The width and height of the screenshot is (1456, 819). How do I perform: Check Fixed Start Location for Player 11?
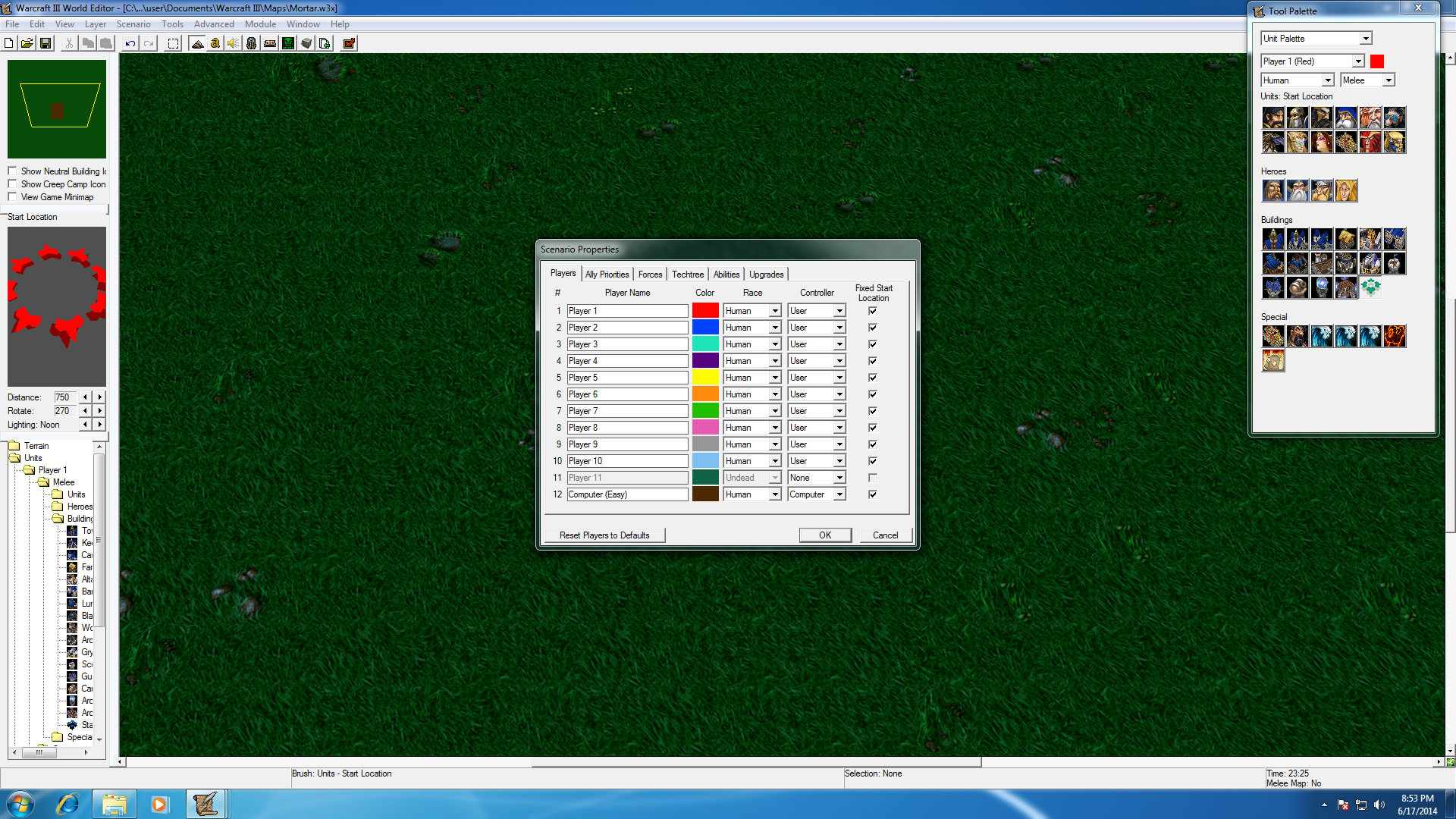873,478
